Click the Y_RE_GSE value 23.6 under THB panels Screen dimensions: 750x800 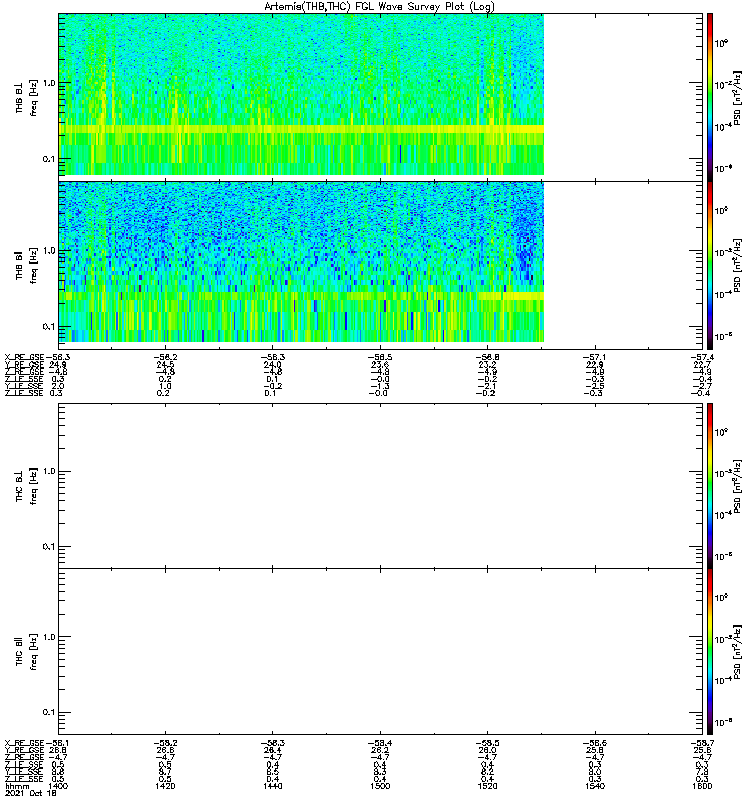[380, 364]
